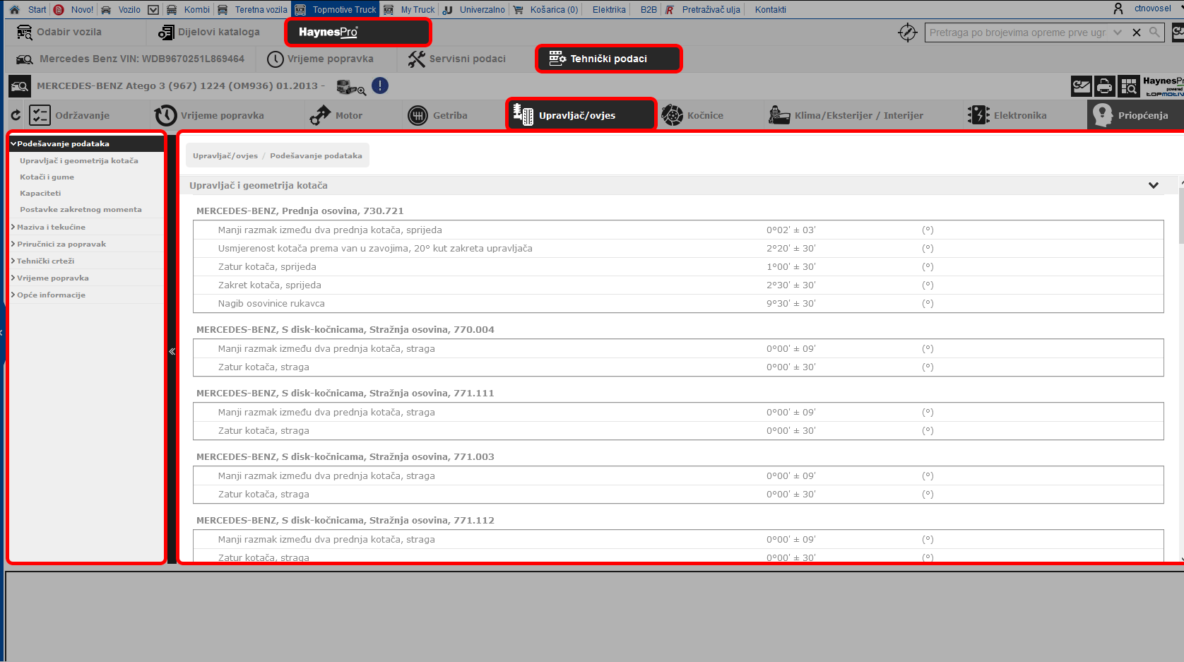1184x662 pixels.
Task: Open the Novo! news item
Action: (74, 10)
